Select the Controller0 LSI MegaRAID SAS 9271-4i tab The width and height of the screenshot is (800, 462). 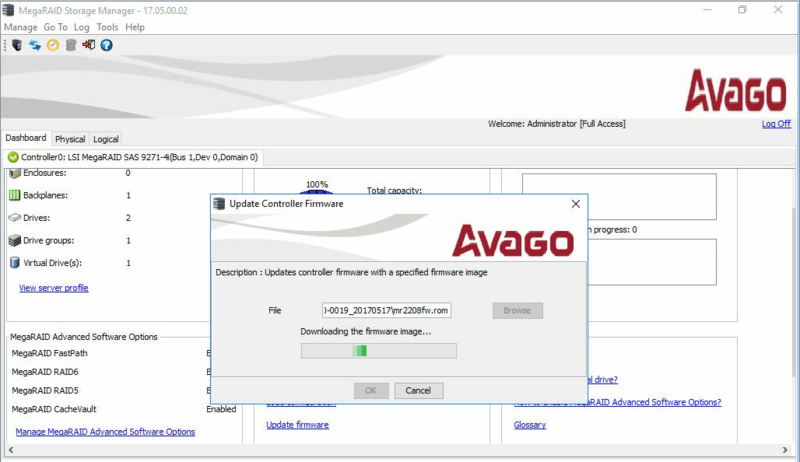tap(134, 157)
